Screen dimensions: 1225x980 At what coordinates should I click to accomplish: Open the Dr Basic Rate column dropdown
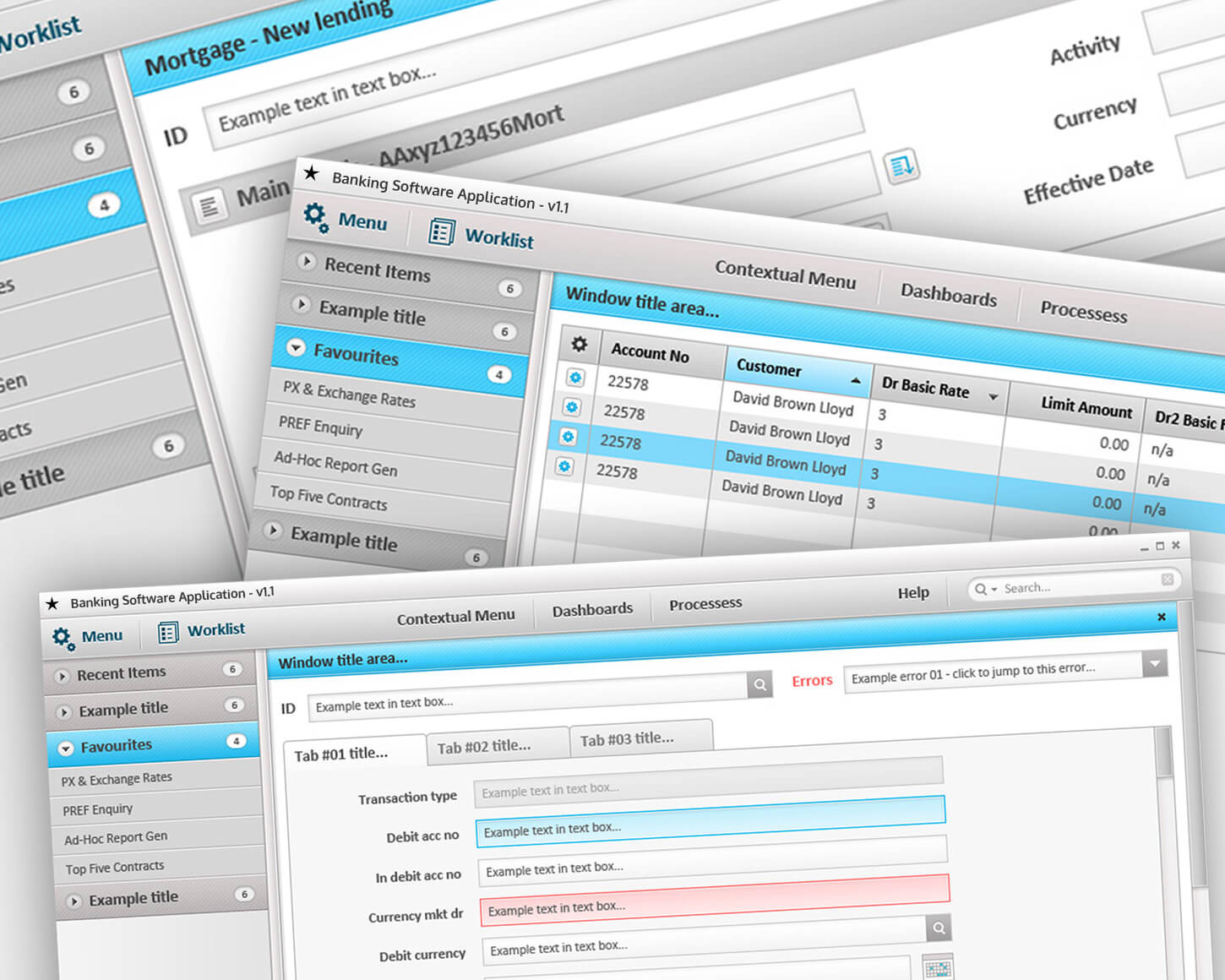tap(994, 397)
